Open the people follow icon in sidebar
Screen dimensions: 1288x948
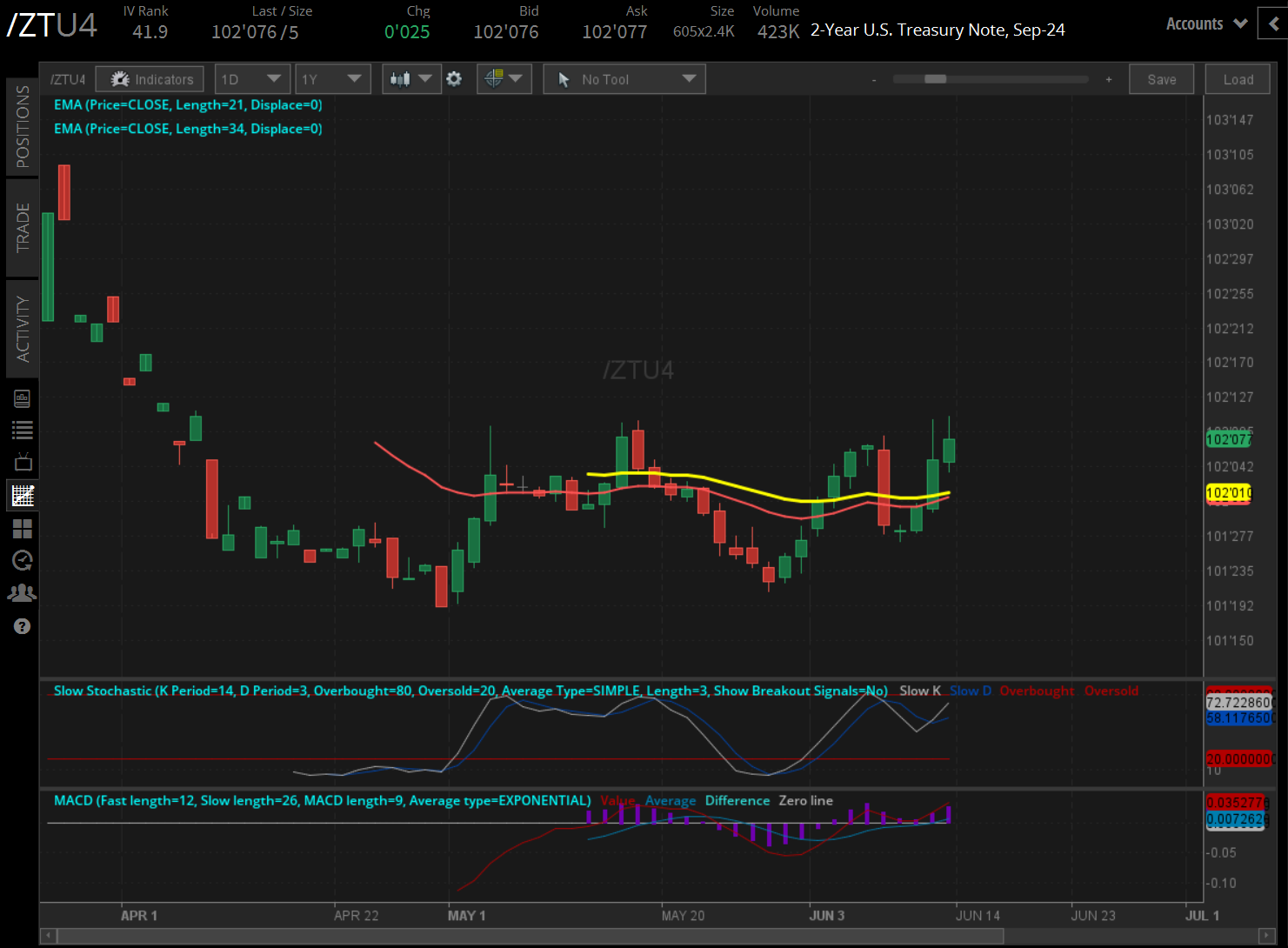(23, 593)
